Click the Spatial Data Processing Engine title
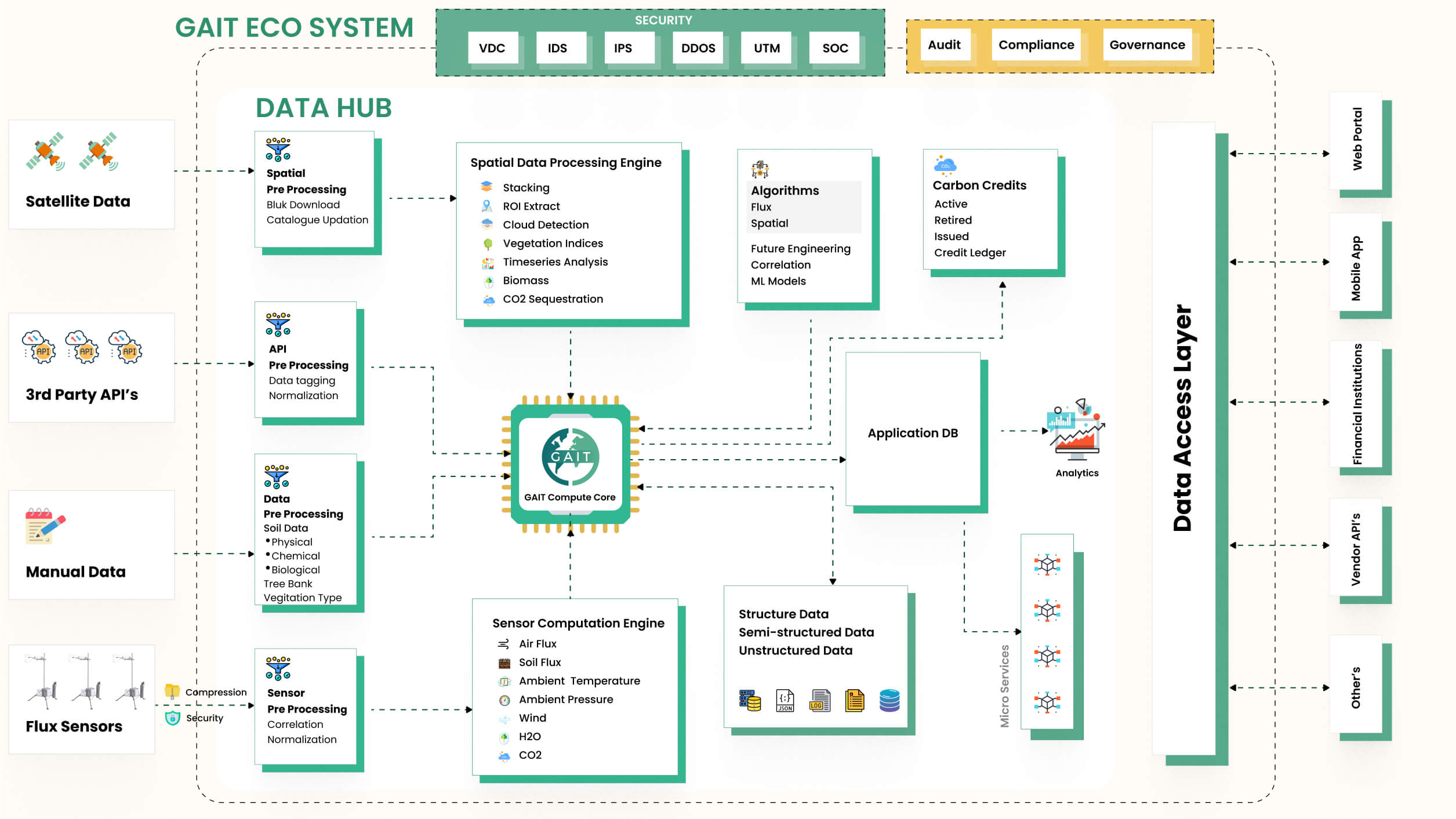The image size is (1456, 819). click(x=565, y=163)
